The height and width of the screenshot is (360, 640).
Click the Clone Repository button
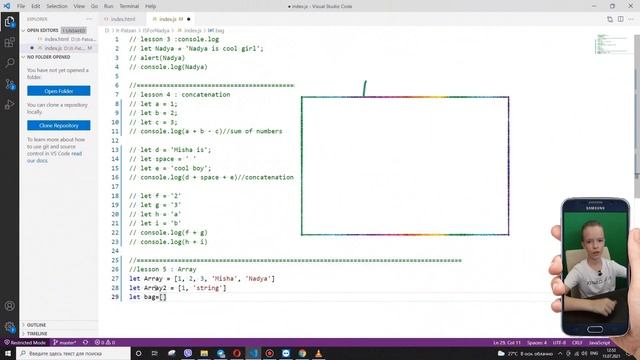tap(59, 125)
